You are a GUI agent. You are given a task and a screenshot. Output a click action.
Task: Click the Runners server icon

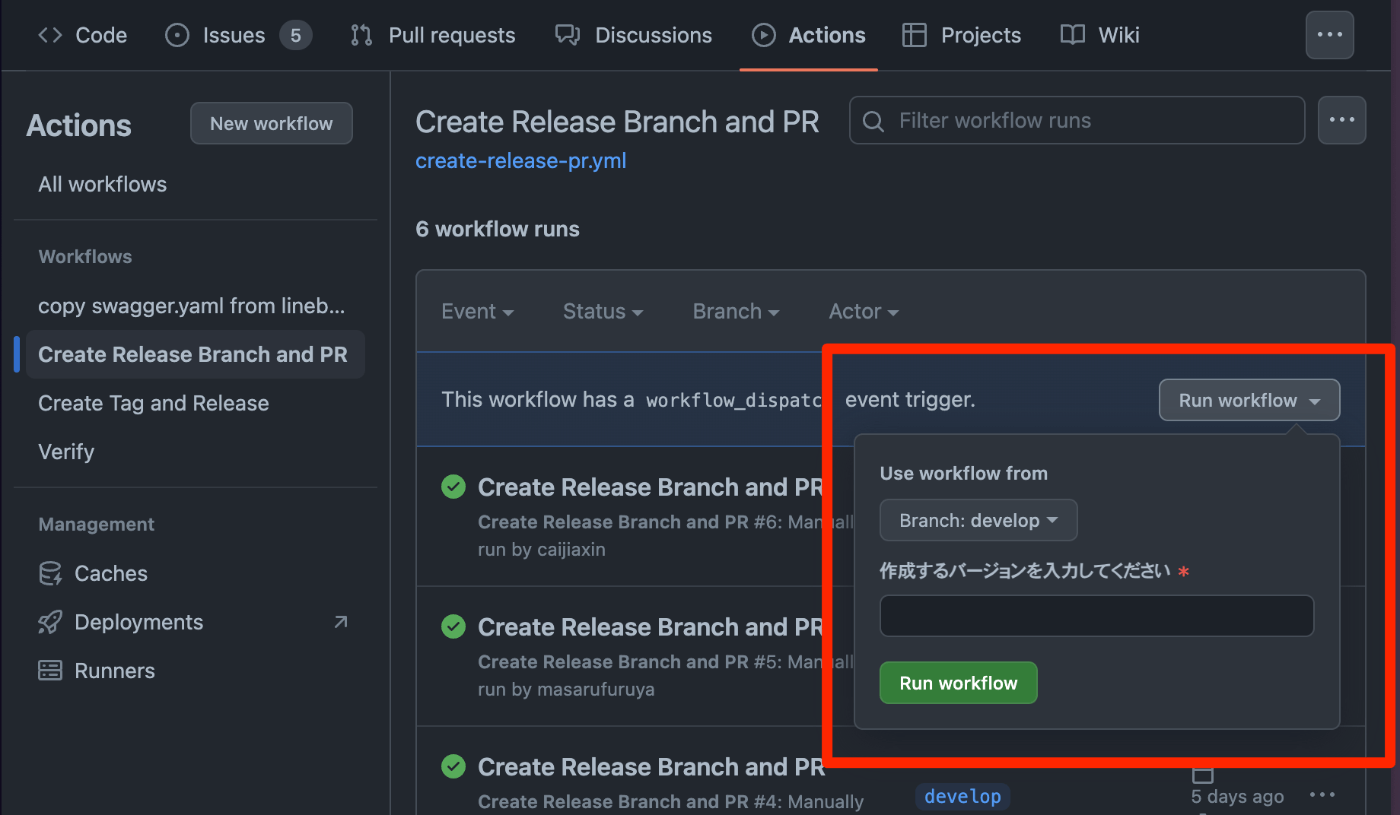50,671
